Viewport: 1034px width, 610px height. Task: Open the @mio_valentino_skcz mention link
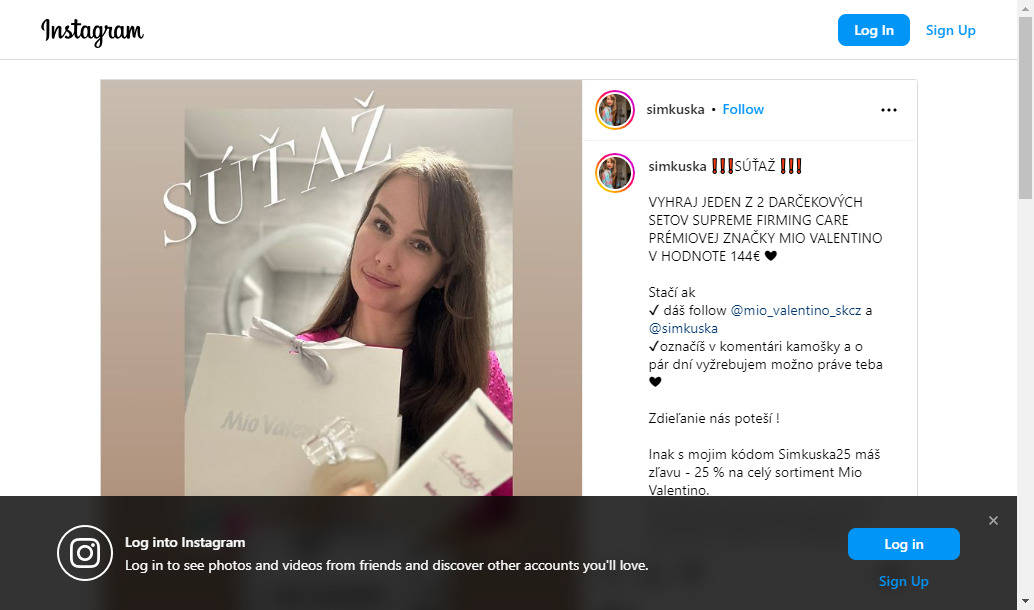coord(796,311)
